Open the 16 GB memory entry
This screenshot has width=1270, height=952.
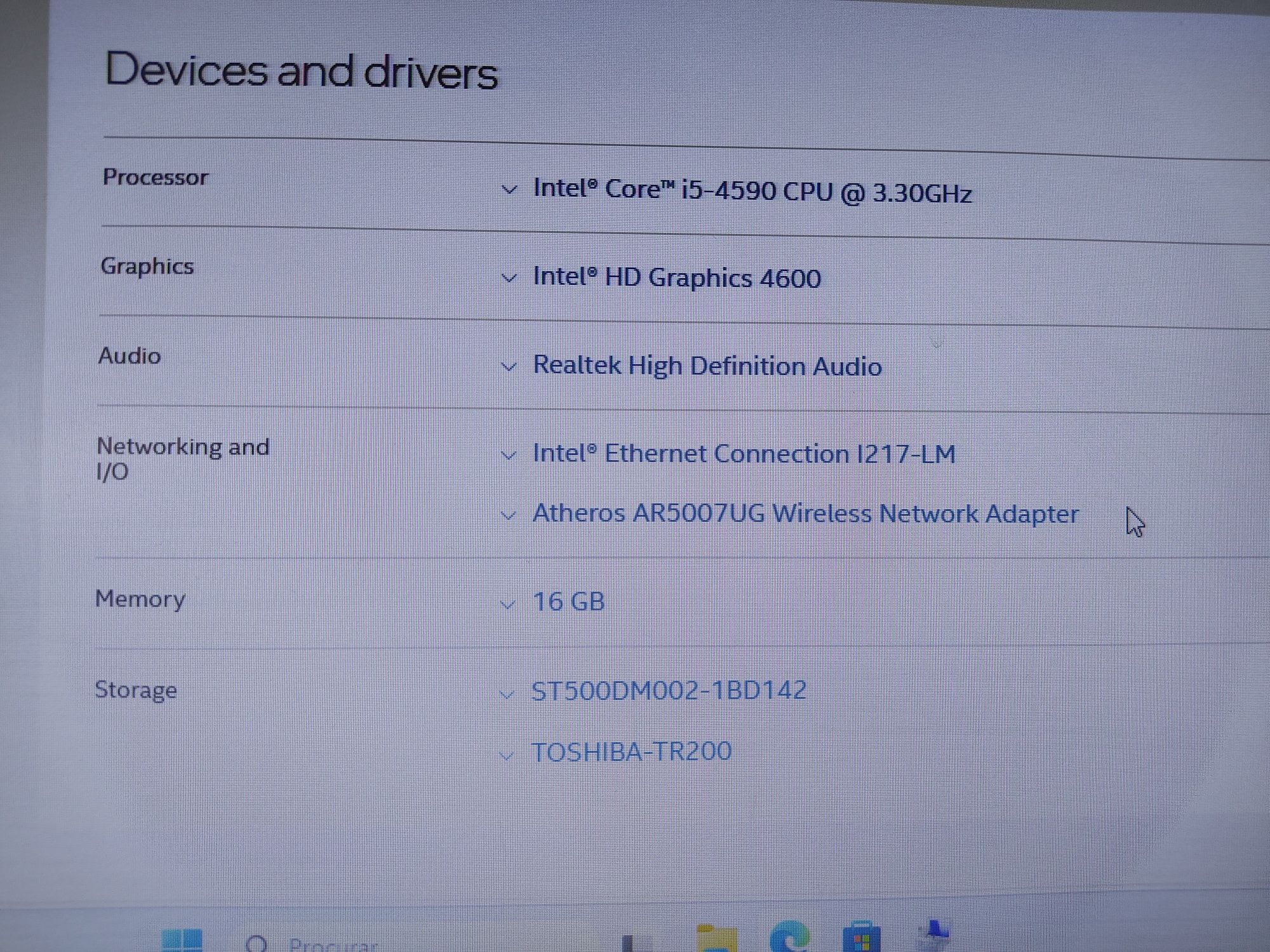click(568, 602)
